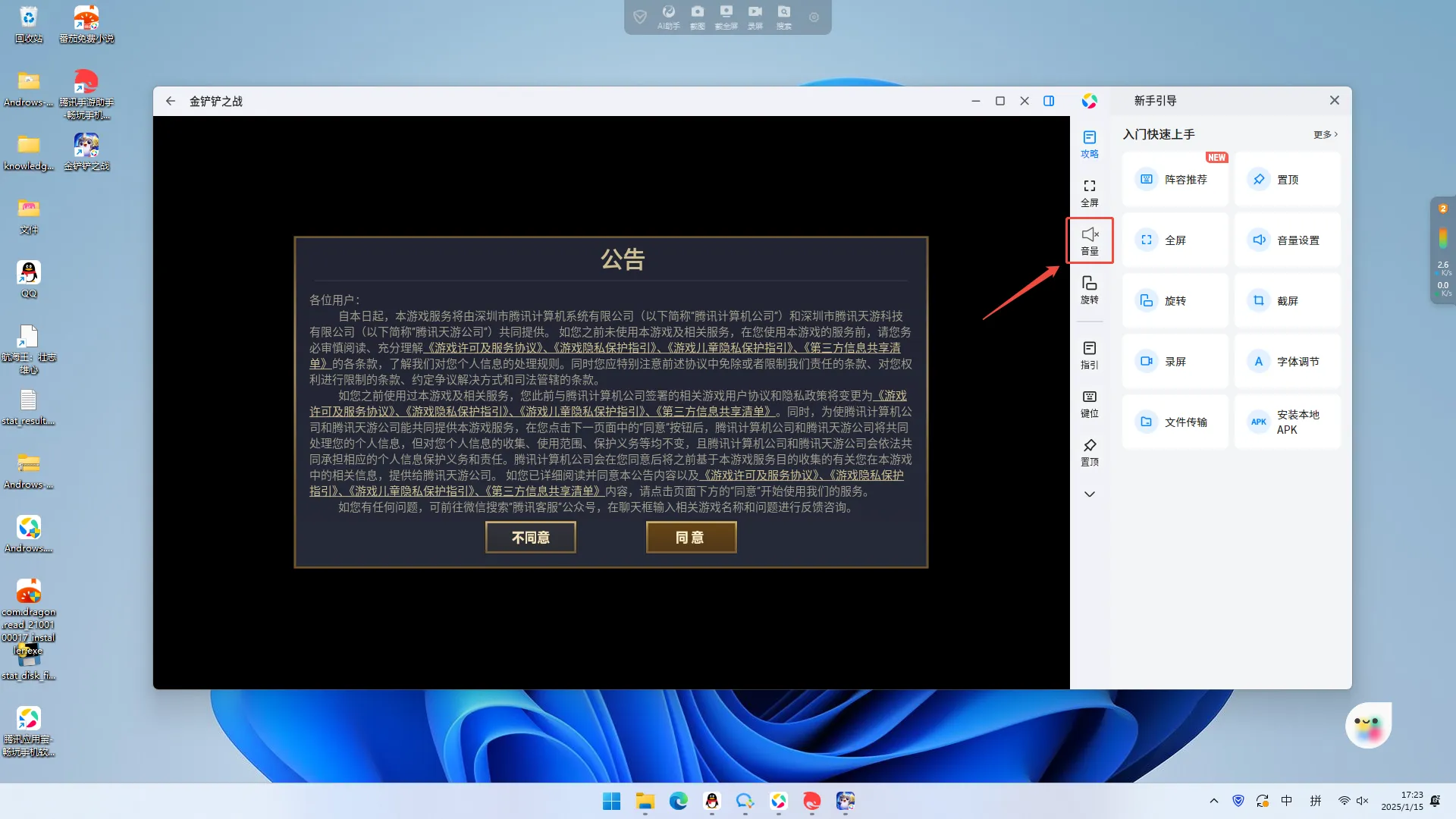
Task: Click the 更多 link in the guide panel
Action: pos(1325,134)
